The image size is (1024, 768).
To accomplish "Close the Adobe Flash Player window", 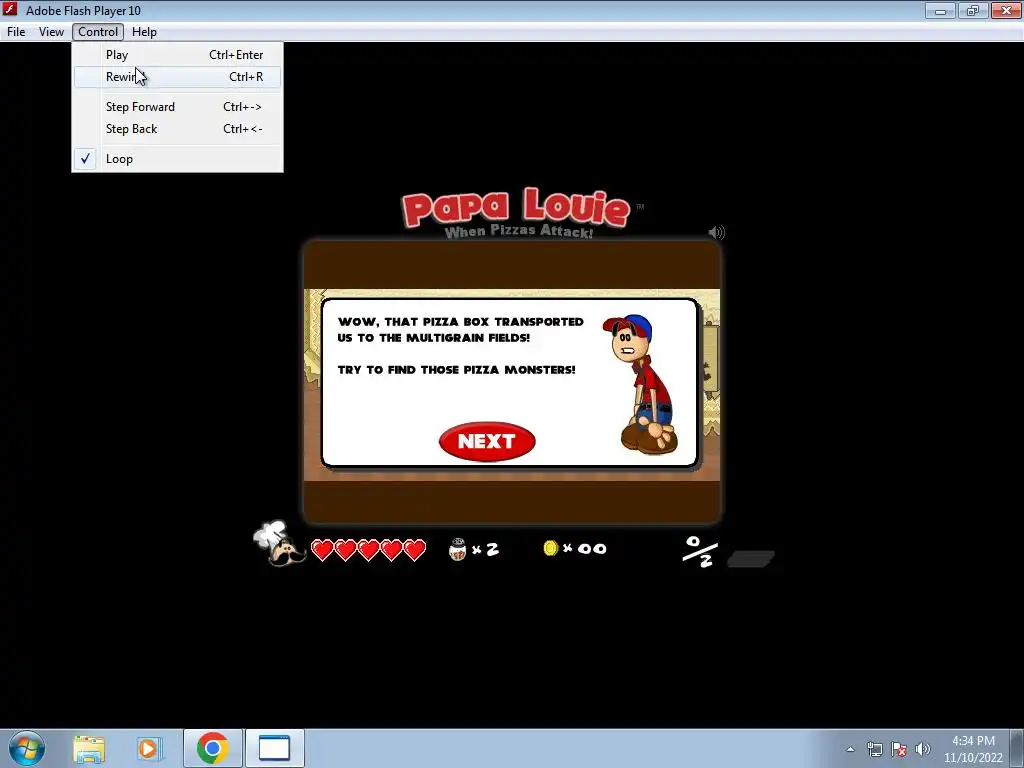I will coord(1006,10).
